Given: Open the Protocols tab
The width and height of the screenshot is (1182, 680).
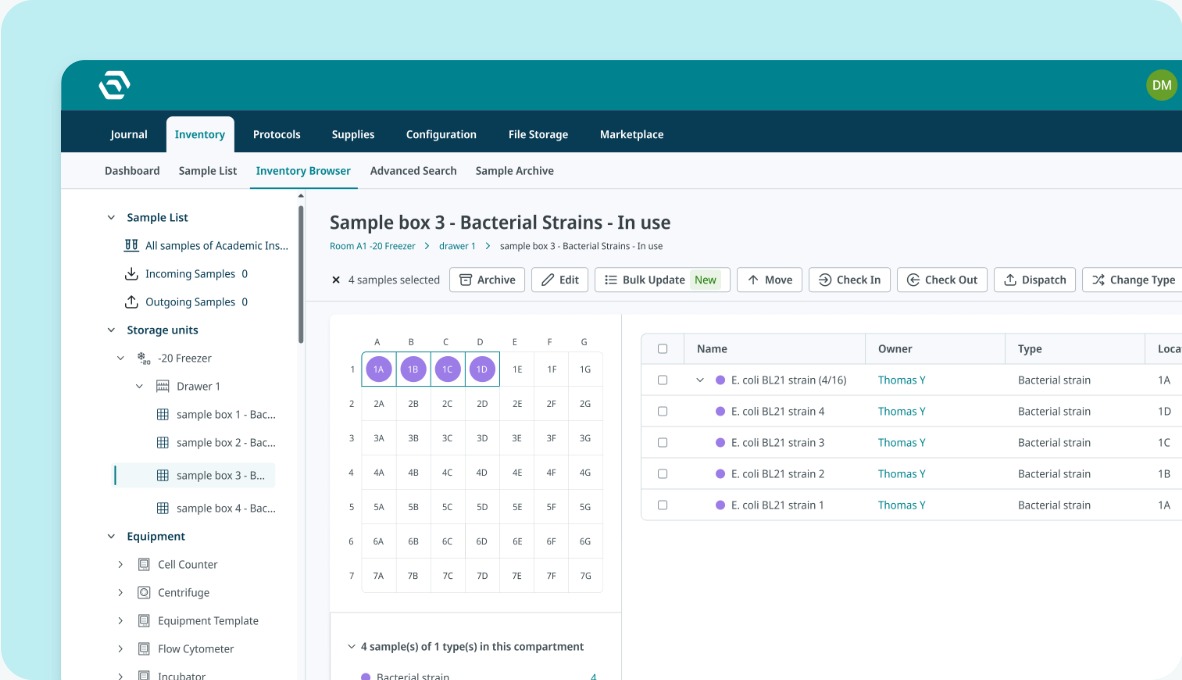Looking at the screenshot, I should point(277,134).
